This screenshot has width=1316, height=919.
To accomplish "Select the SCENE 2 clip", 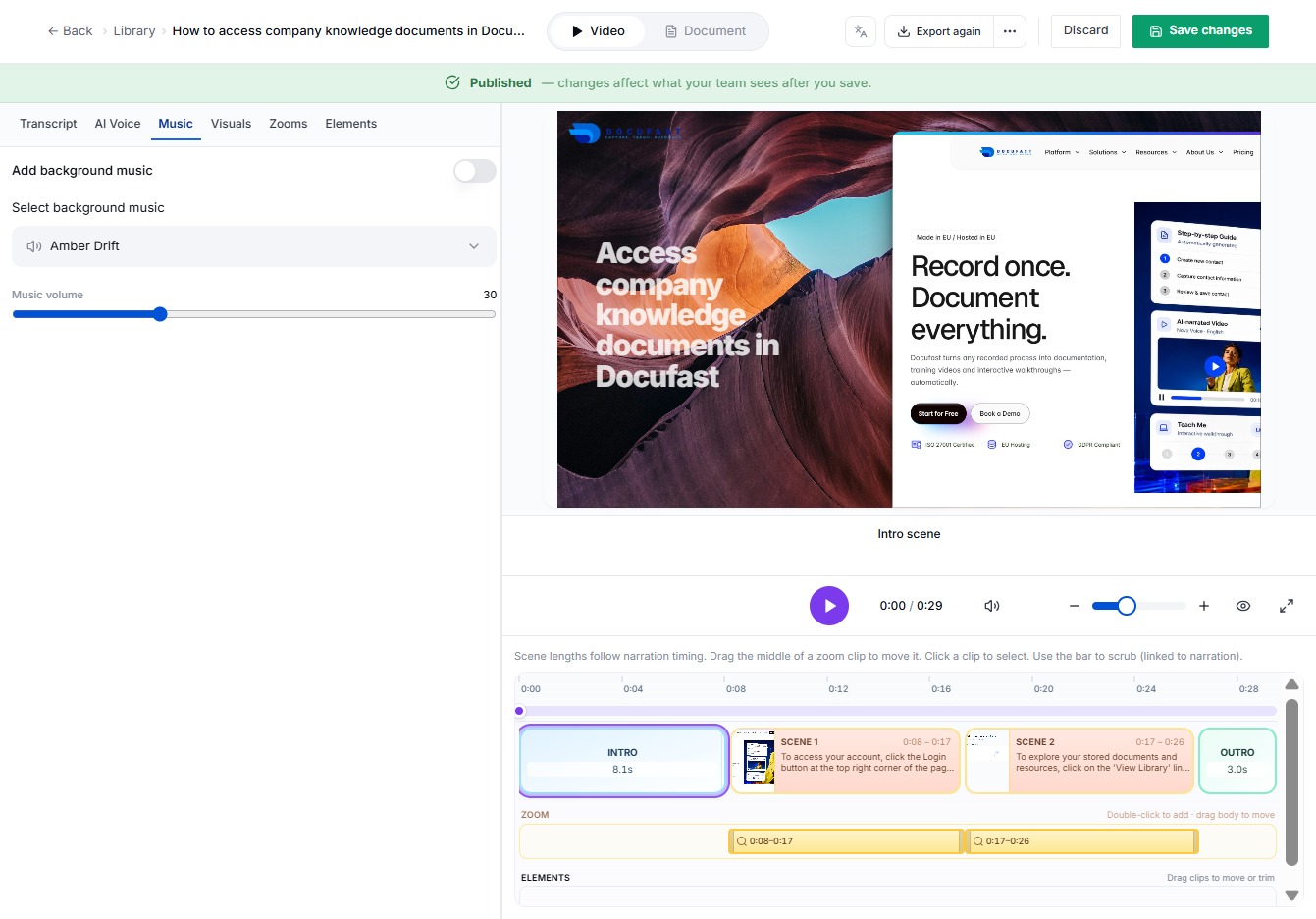I will click(x=1079, y=761).
